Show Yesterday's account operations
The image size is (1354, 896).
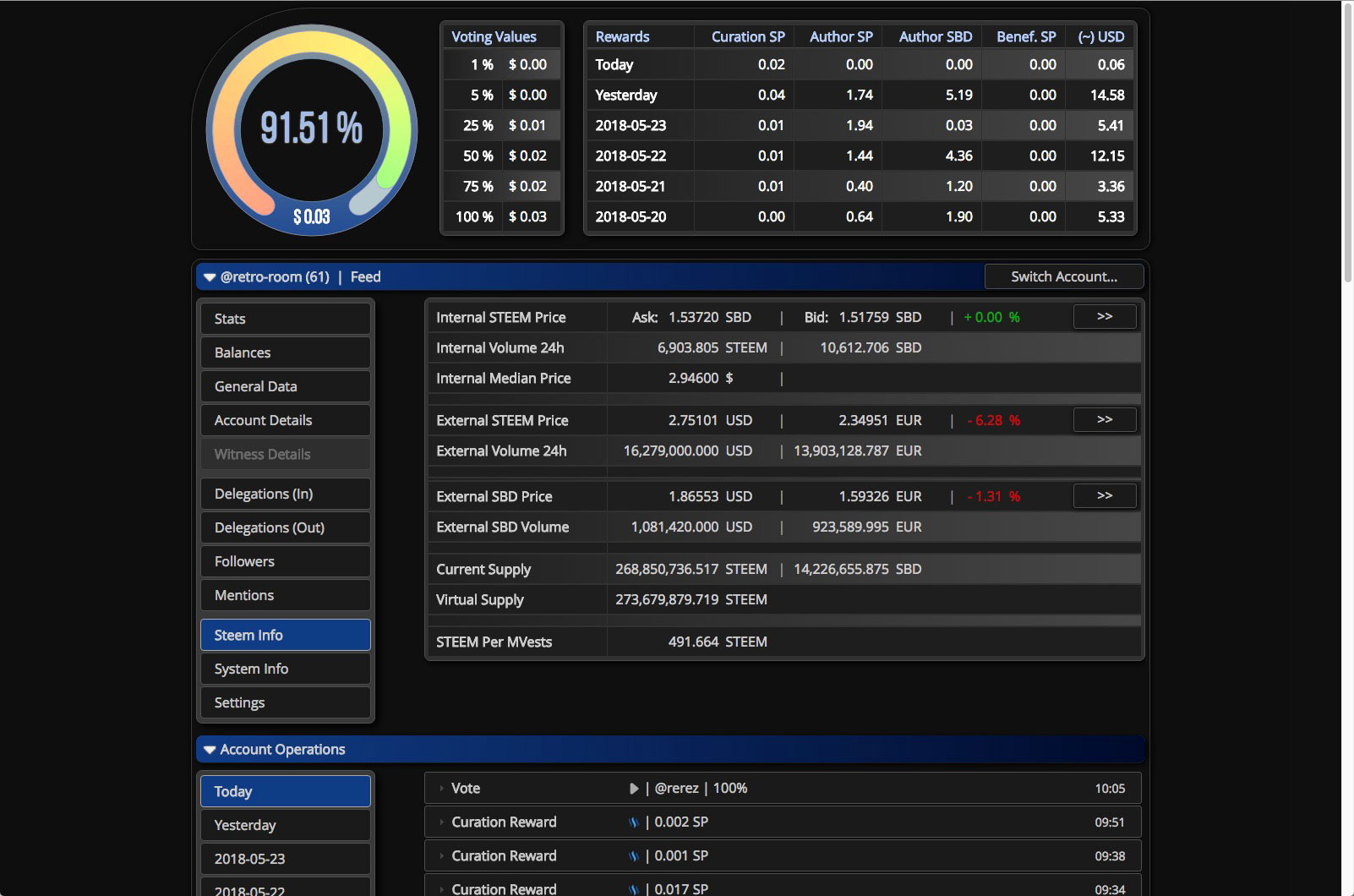[x=286, y=825]
